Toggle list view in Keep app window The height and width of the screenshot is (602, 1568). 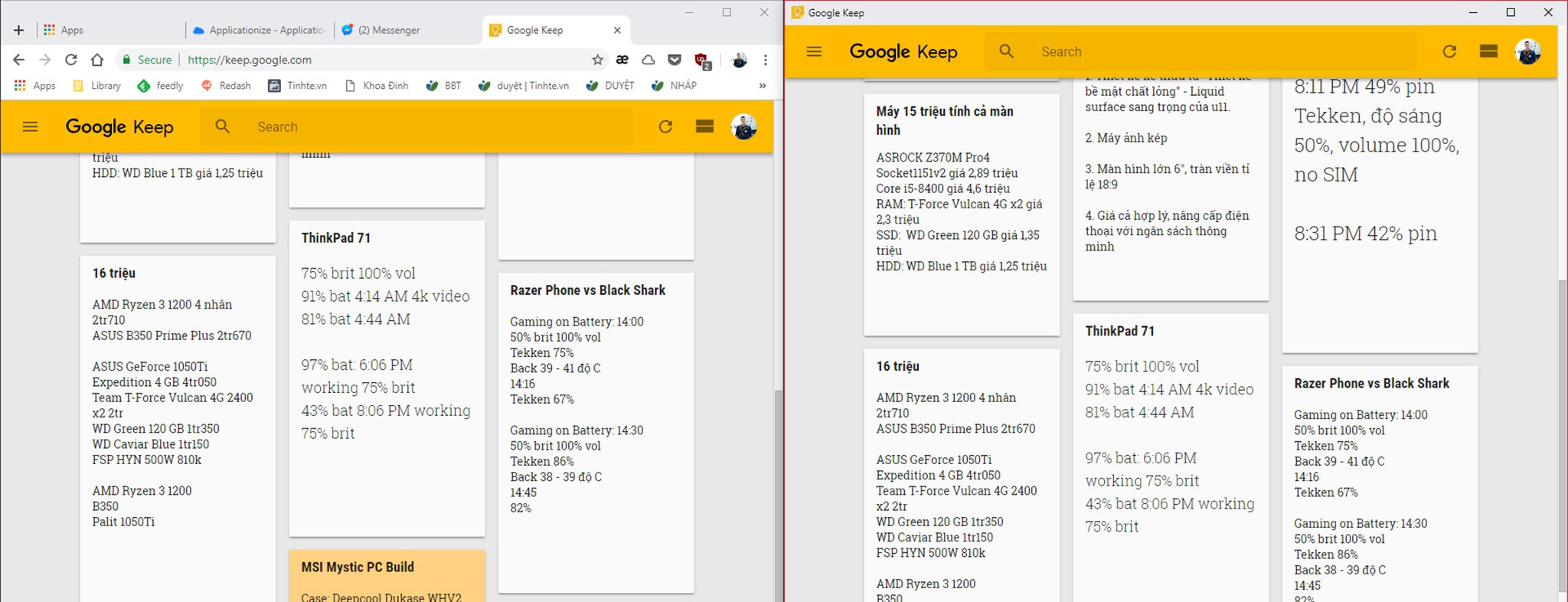tap(1488, 51)
